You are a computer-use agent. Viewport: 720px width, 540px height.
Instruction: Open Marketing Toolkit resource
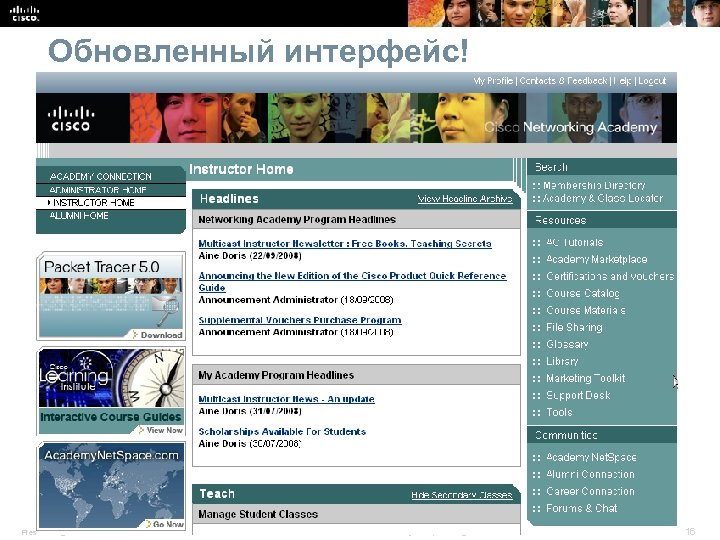coord(585,378)
